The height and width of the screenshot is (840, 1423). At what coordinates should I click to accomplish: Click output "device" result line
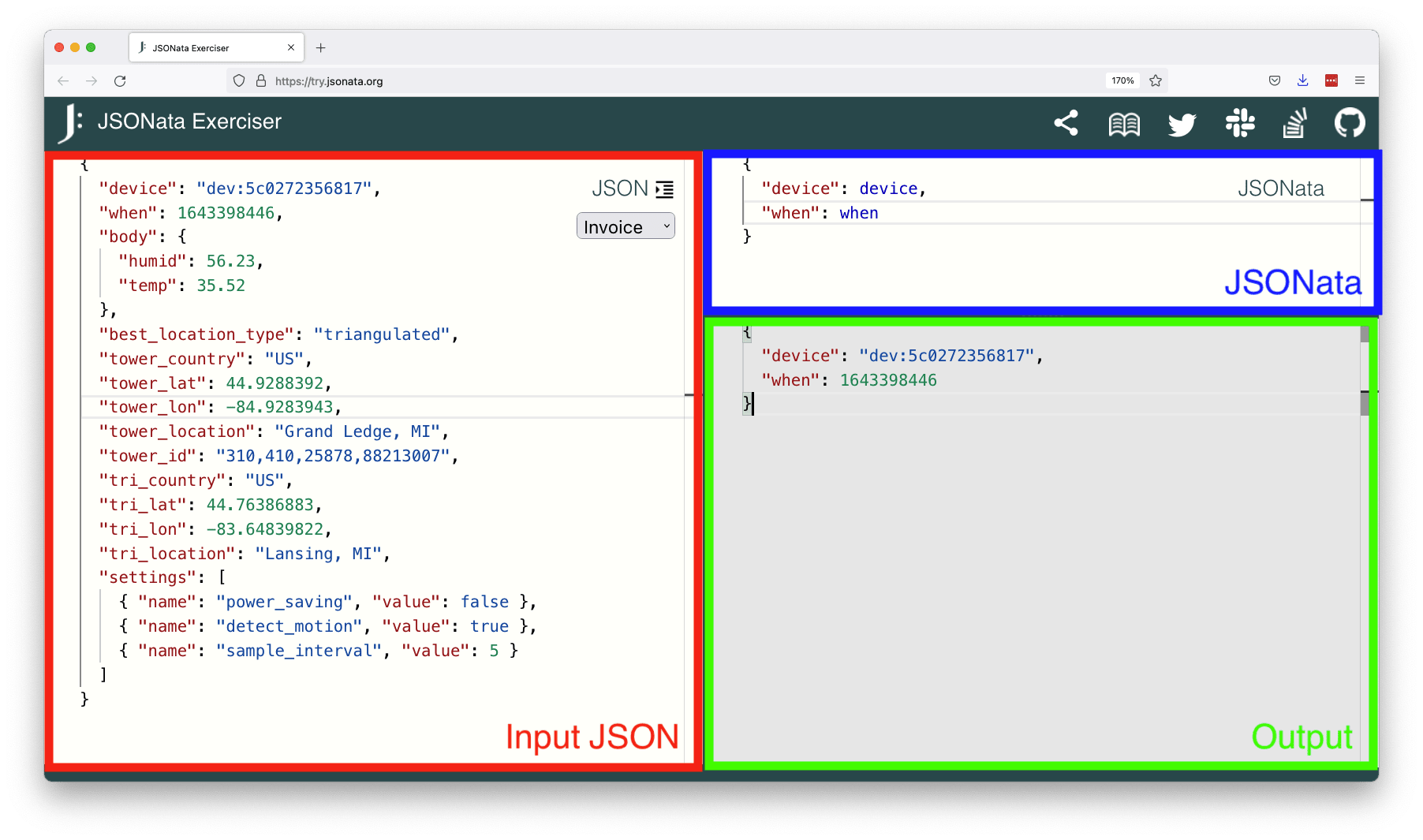pos(902,356)
